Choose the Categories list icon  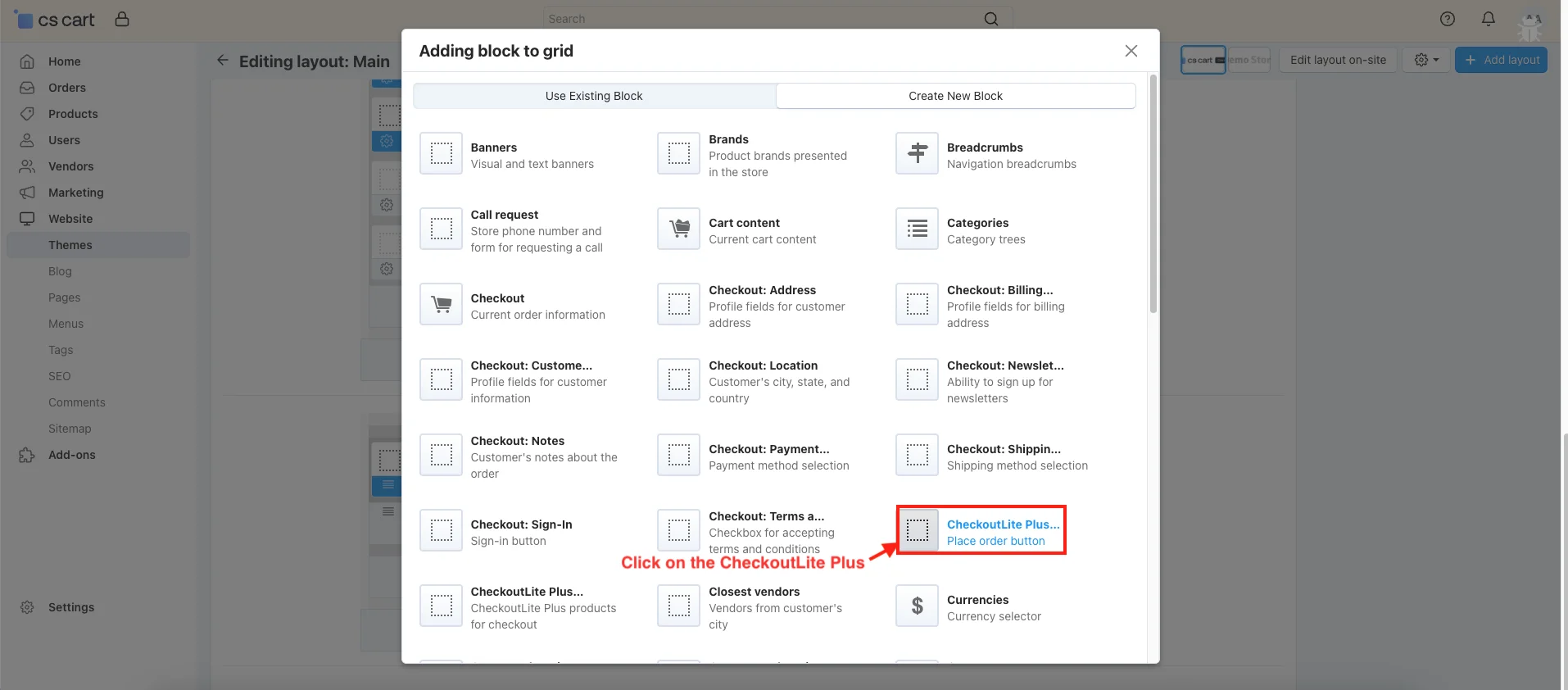pos(917,229)
